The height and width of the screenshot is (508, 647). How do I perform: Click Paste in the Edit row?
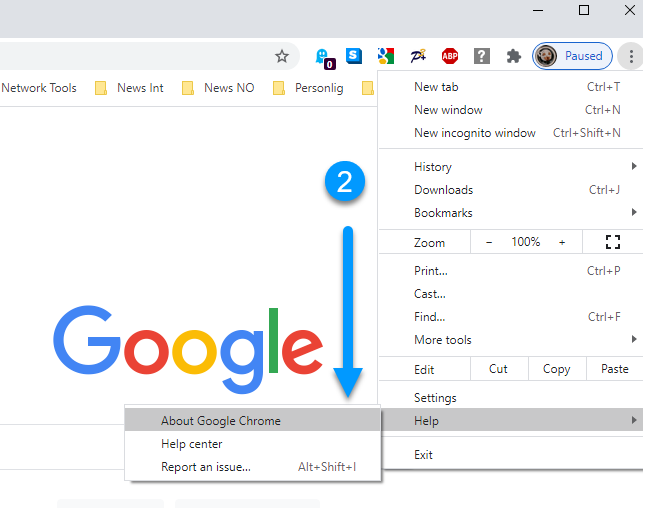pos(615,369)
